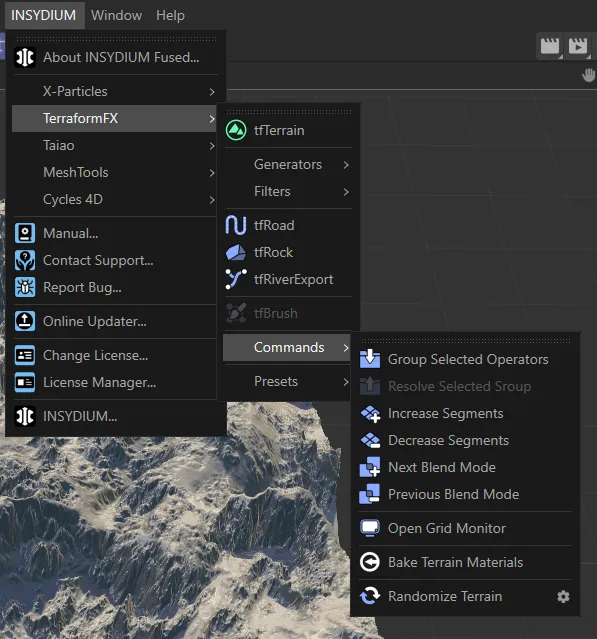
Task: Expand the Cycles 4D submenu arrow
Action: 212,200
